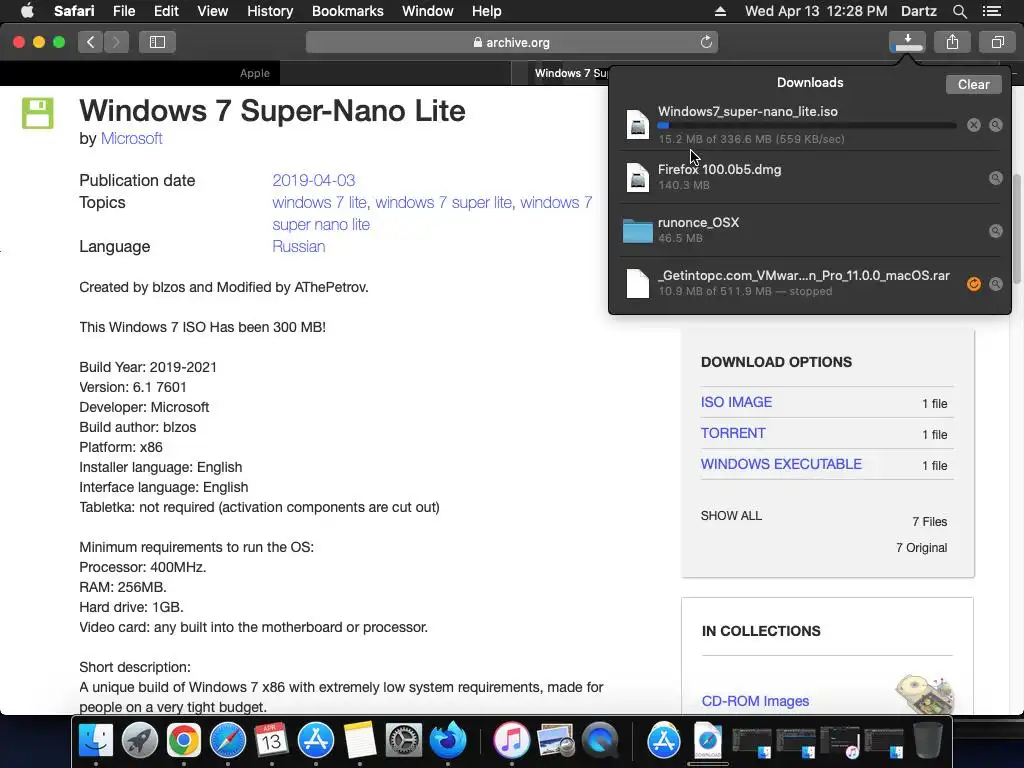This screenshot has height=768, width=1024.
Task: Open Spotlight search in menu bar
Action: click(959, 11)
